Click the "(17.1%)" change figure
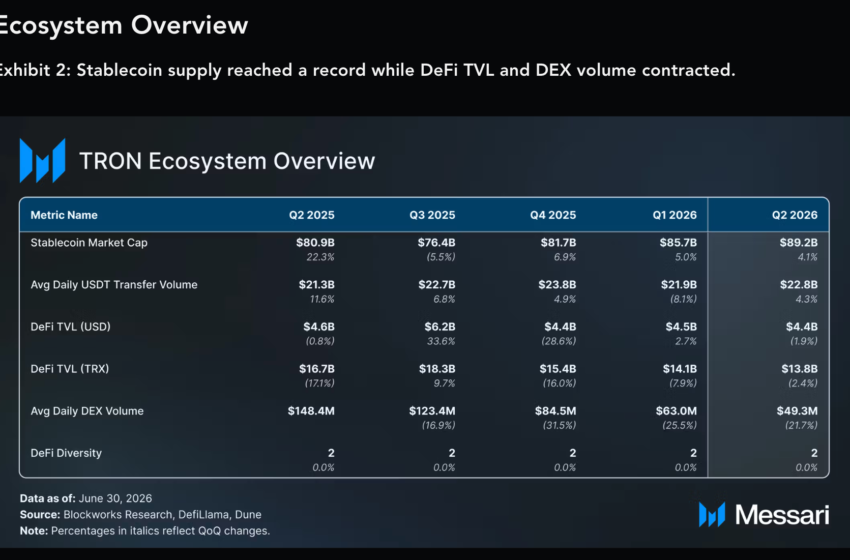The image size is (850, 560). (319, 383)
